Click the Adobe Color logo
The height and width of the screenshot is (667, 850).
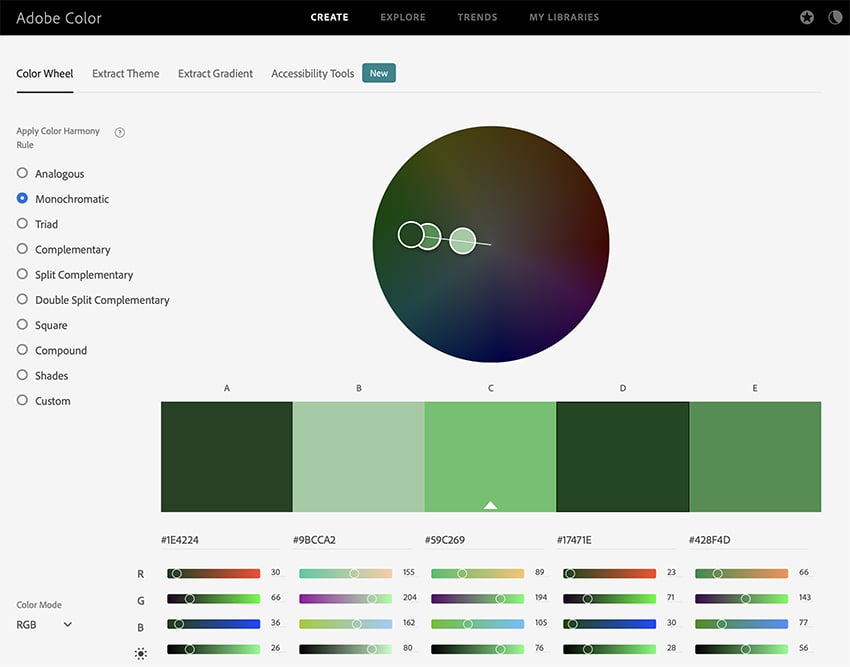[59, 18]
